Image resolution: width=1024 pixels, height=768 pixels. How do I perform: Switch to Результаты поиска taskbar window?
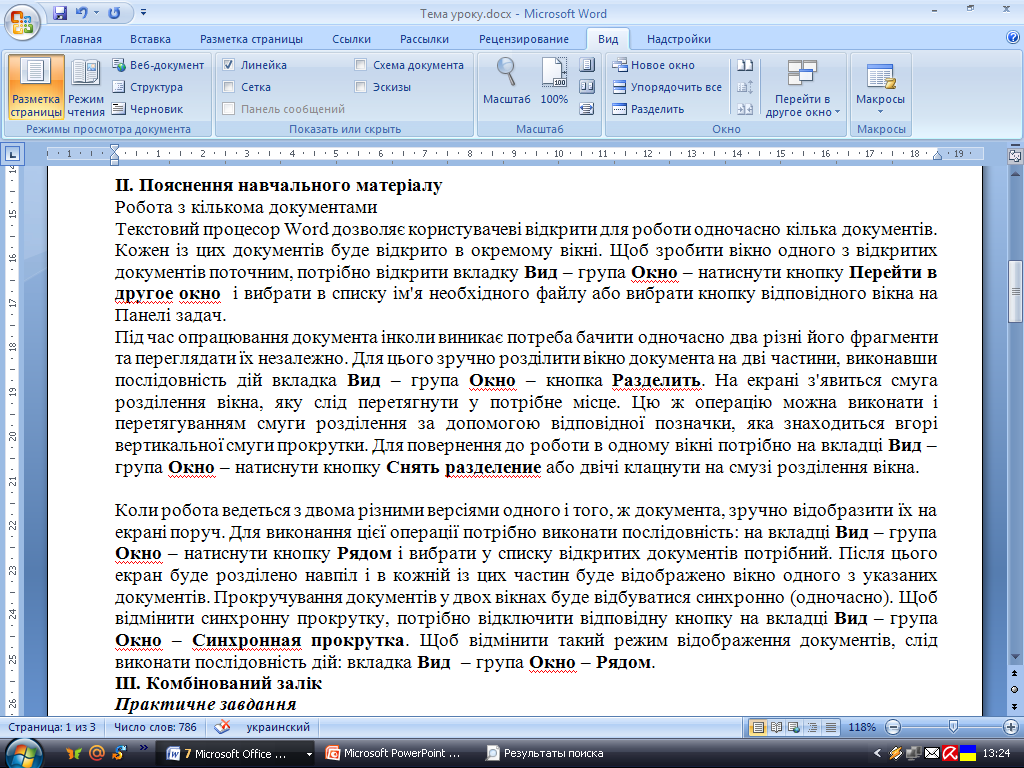click(546, 754)
